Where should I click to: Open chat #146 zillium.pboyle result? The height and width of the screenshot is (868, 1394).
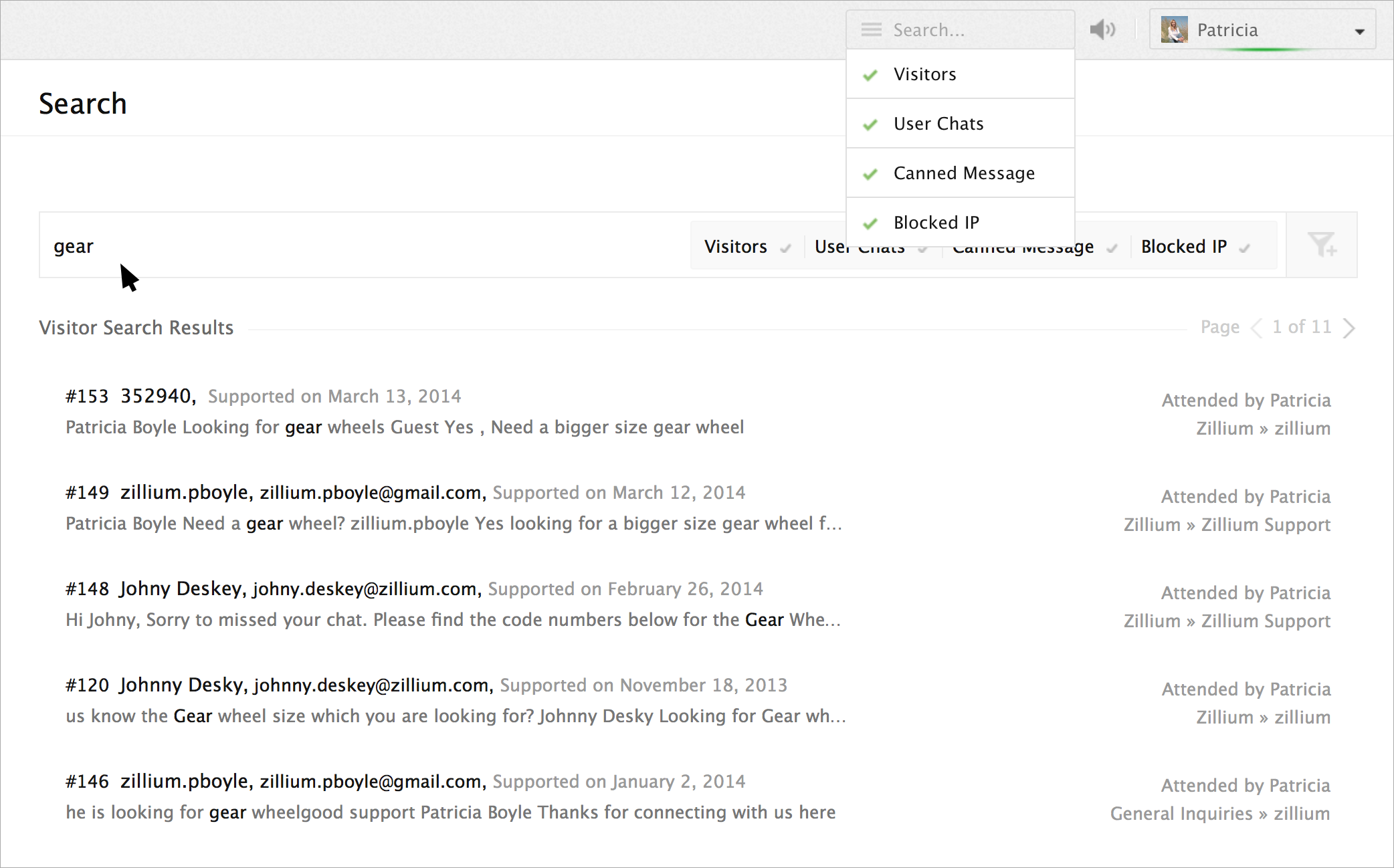(185, 781)
